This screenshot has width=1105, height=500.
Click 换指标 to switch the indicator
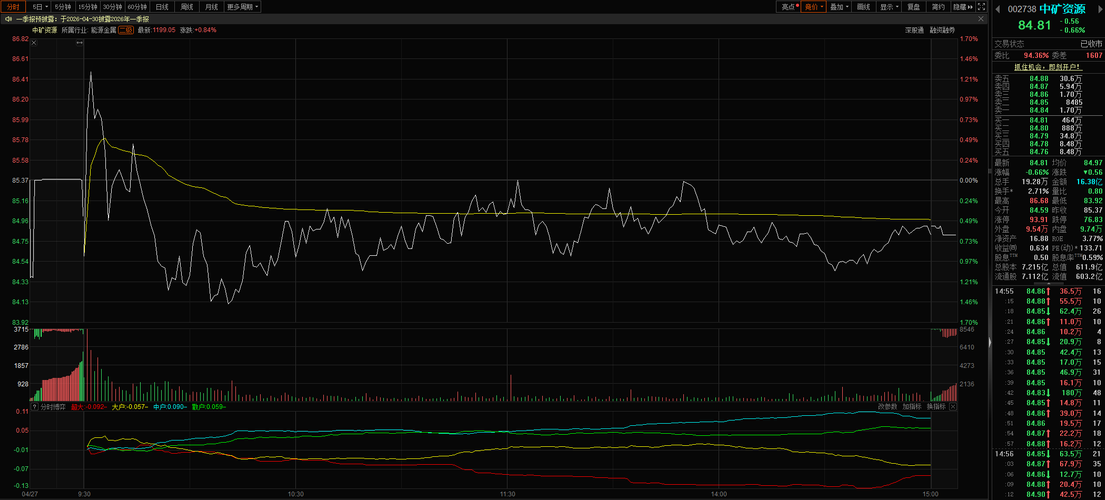click(x=936, y=406)
